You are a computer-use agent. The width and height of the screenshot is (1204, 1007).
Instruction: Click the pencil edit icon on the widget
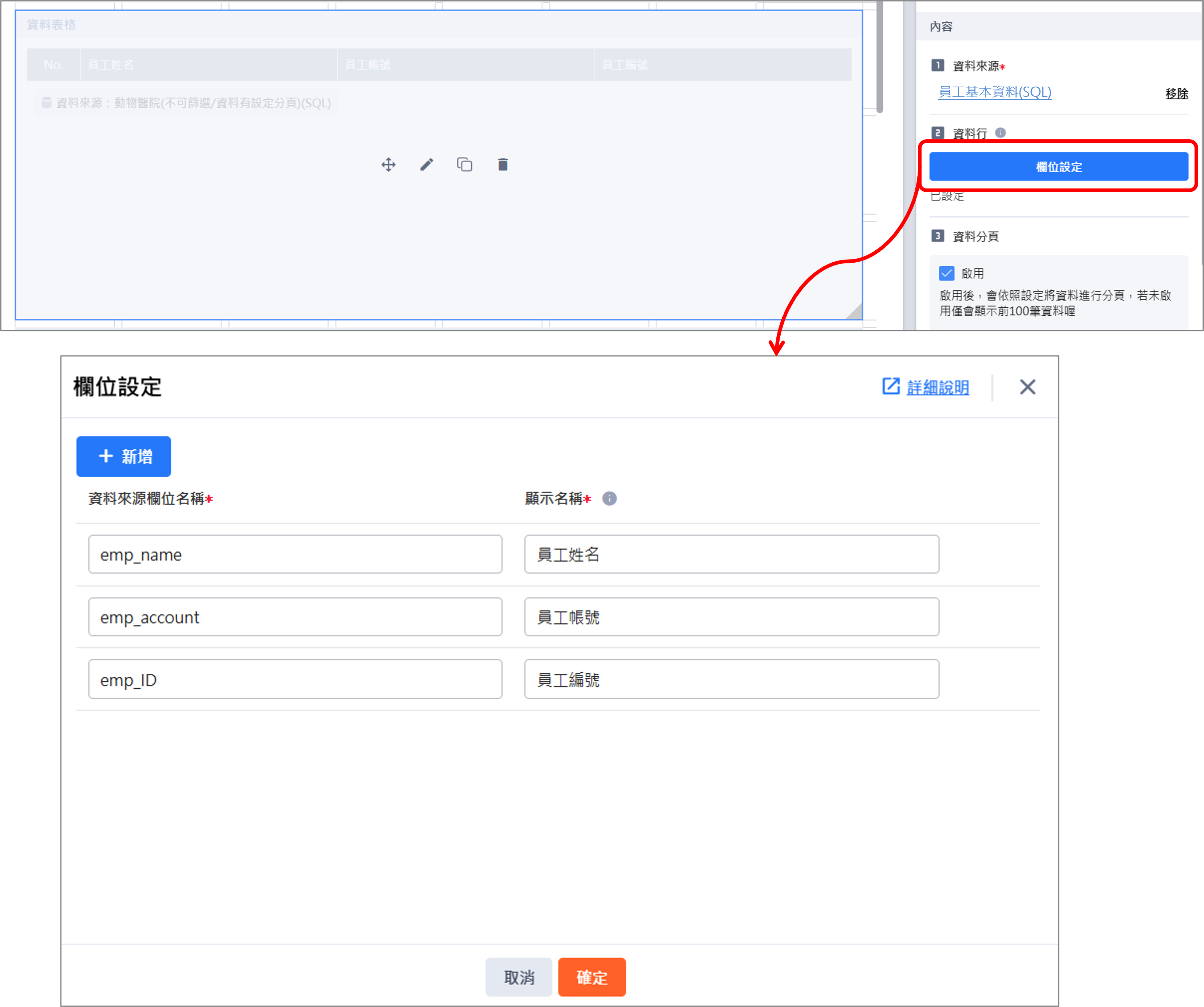427,165
